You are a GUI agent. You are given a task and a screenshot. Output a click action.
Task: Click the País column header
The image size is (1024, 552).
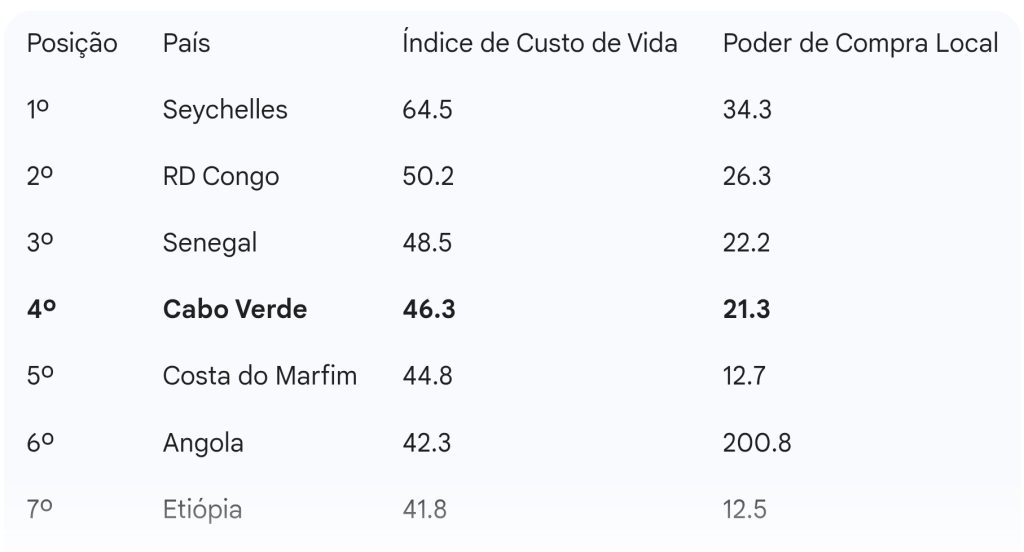[186, 44]
